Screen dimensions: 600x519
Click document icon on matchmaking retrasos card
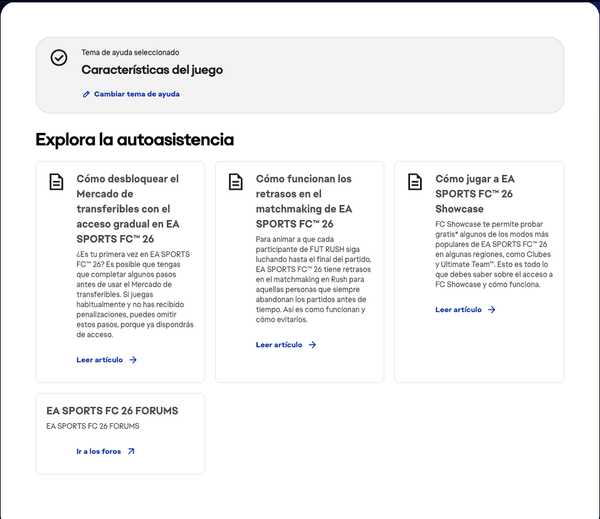[x=235, y=181]
